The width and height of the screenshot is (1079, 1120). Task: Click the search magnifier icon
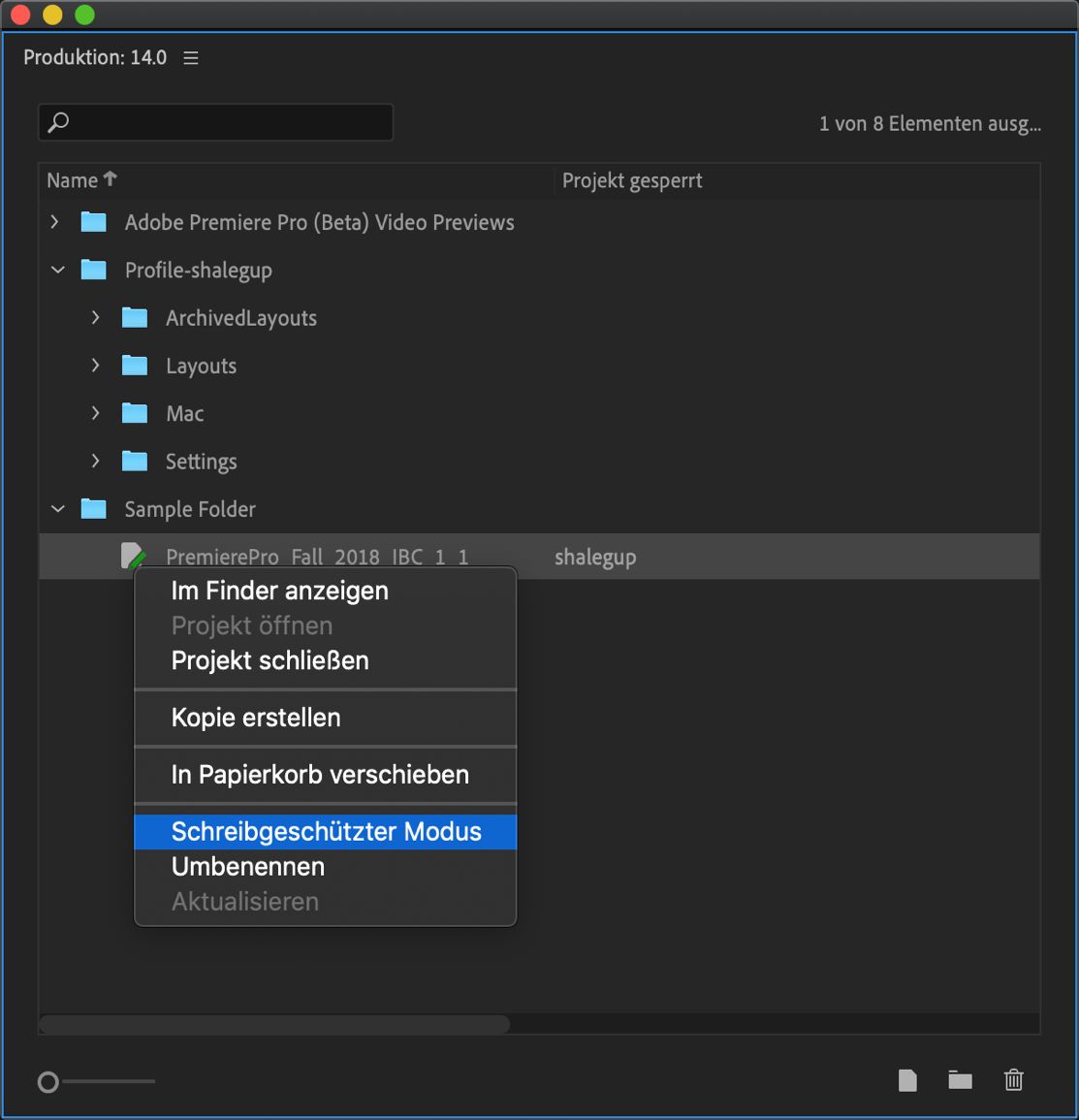click(x=58, y=122)
